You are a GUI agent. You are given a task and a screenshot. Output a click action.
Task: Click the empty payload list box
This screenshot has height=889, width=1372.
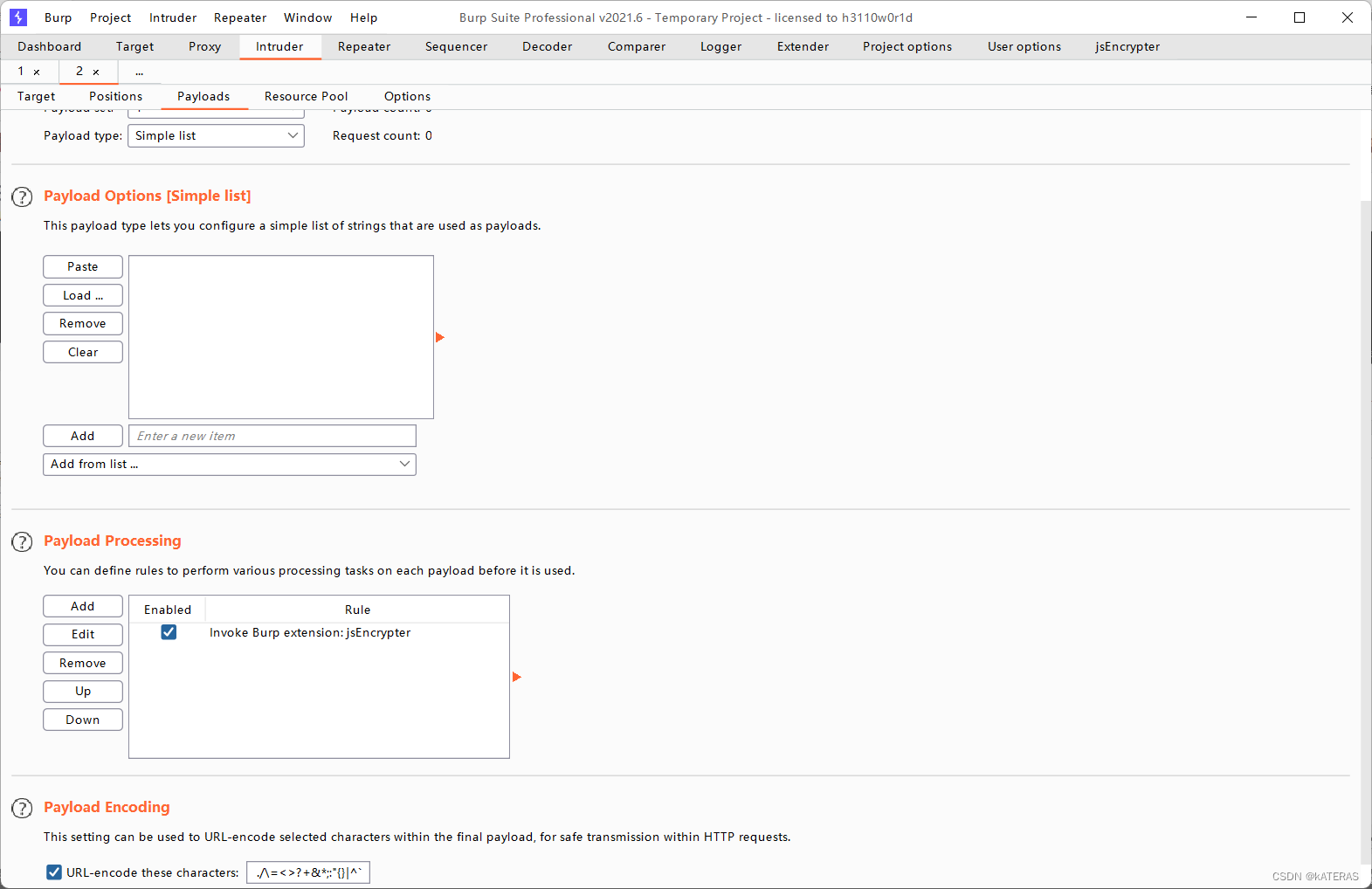[x=281, y=337]
